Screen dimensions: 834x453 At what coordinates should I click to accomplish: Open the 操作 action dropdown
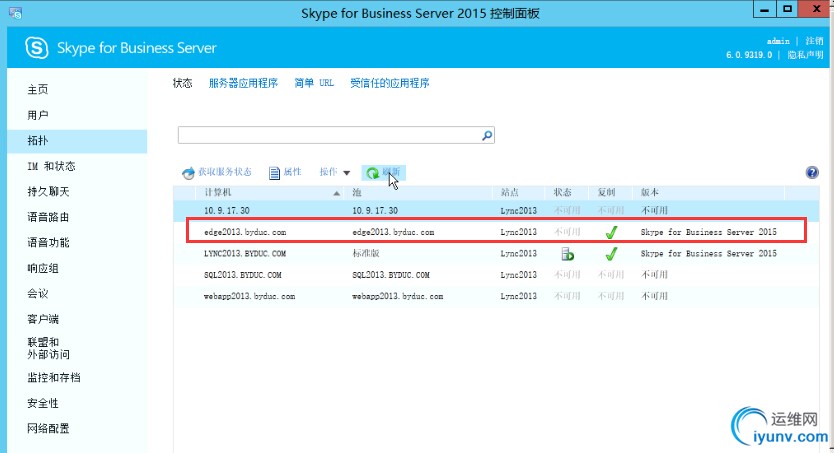(335, 172)
